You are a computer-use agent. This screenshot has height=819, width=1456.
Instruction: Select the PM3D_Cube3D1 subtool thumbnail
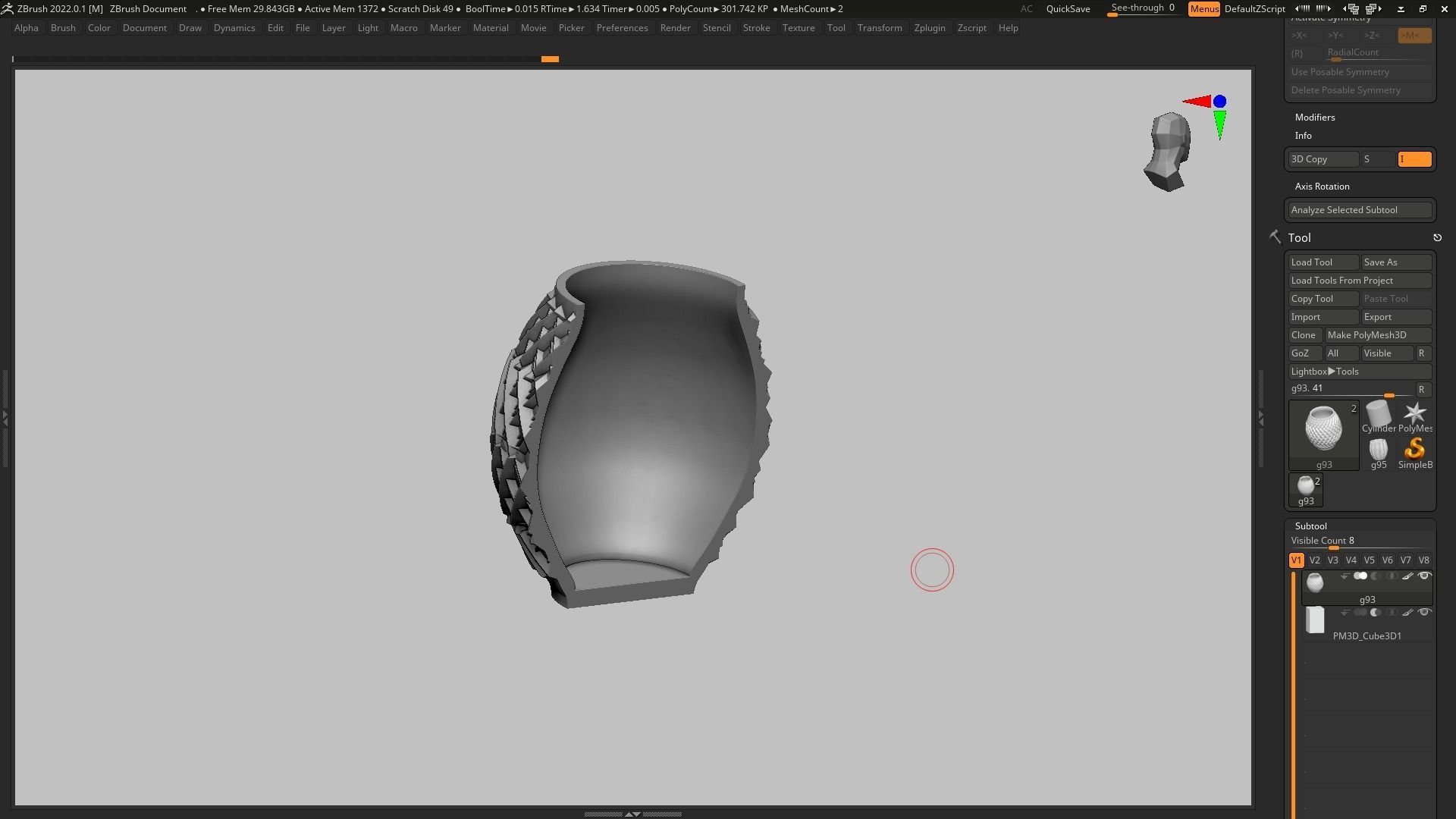[1315, 620]
